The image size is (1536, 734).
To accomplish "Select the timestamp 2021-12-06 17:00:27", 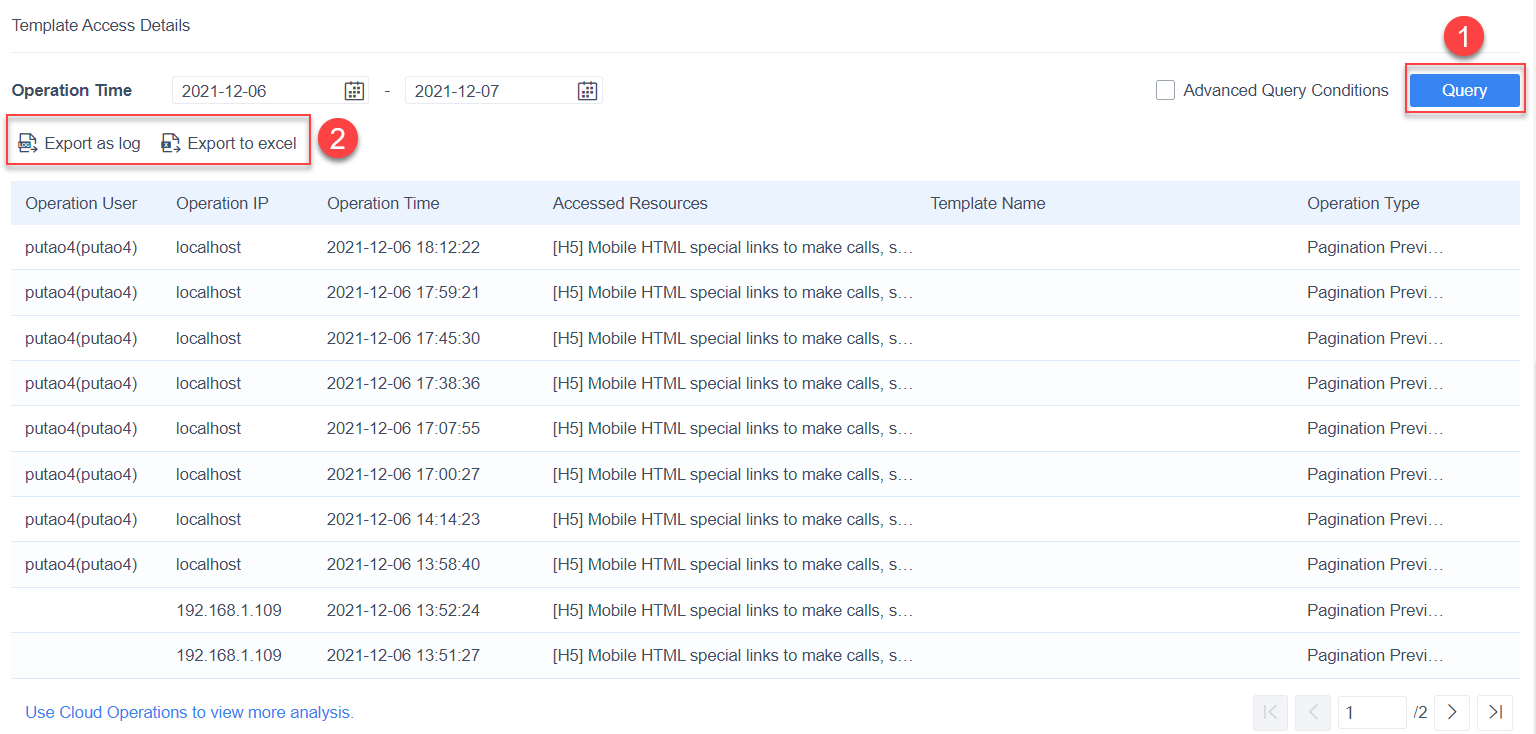I will (403, 474).
